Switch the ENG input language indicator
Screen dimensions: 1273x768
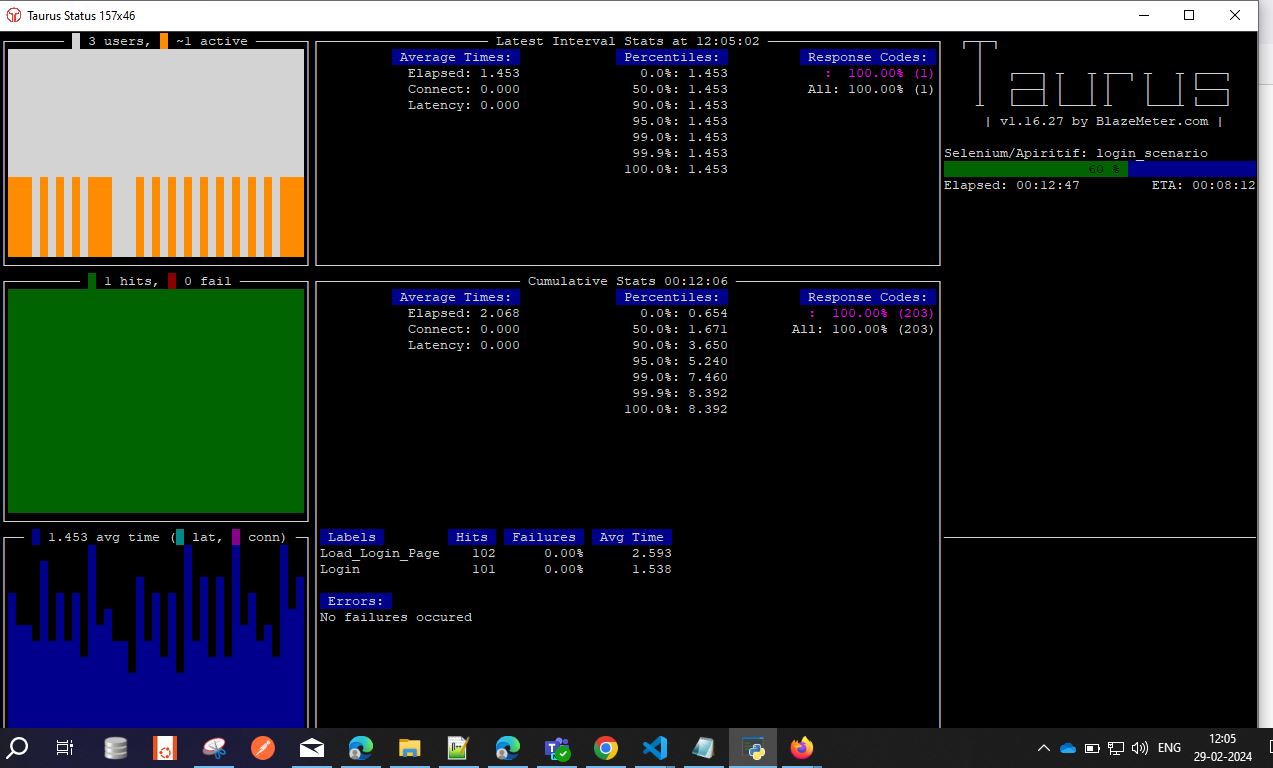(x=1169, y=748)
